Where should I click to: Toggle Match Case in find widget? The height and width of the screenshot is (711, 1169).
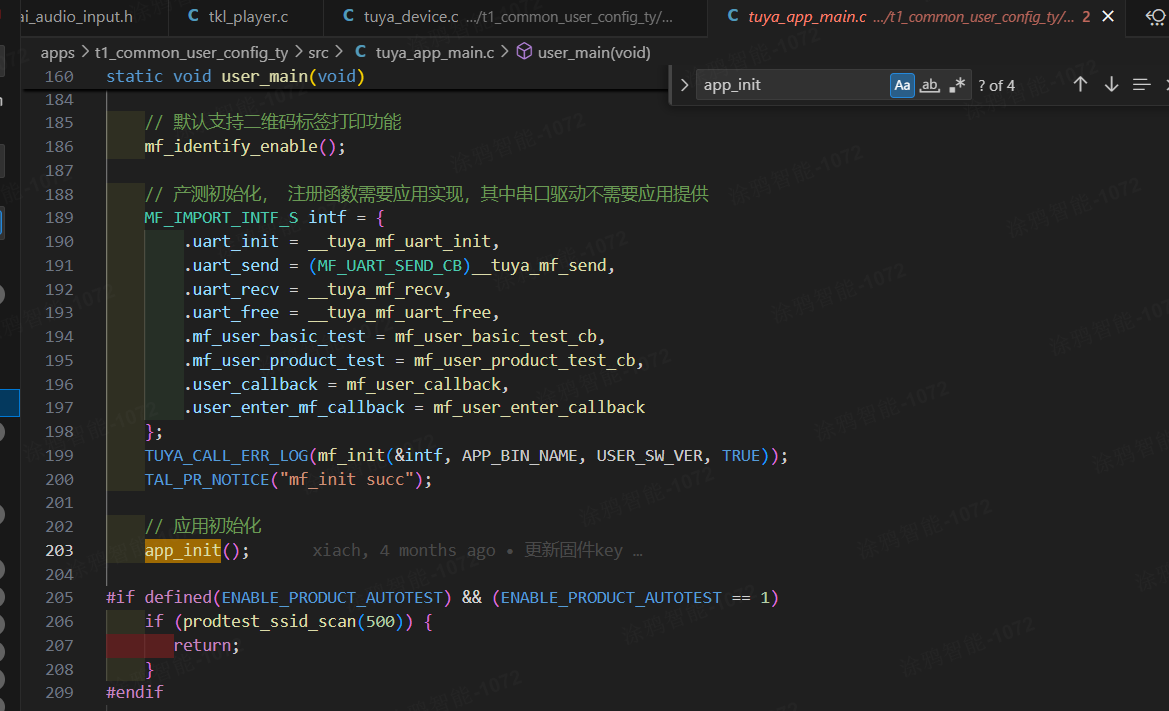(x=902, y=85)
